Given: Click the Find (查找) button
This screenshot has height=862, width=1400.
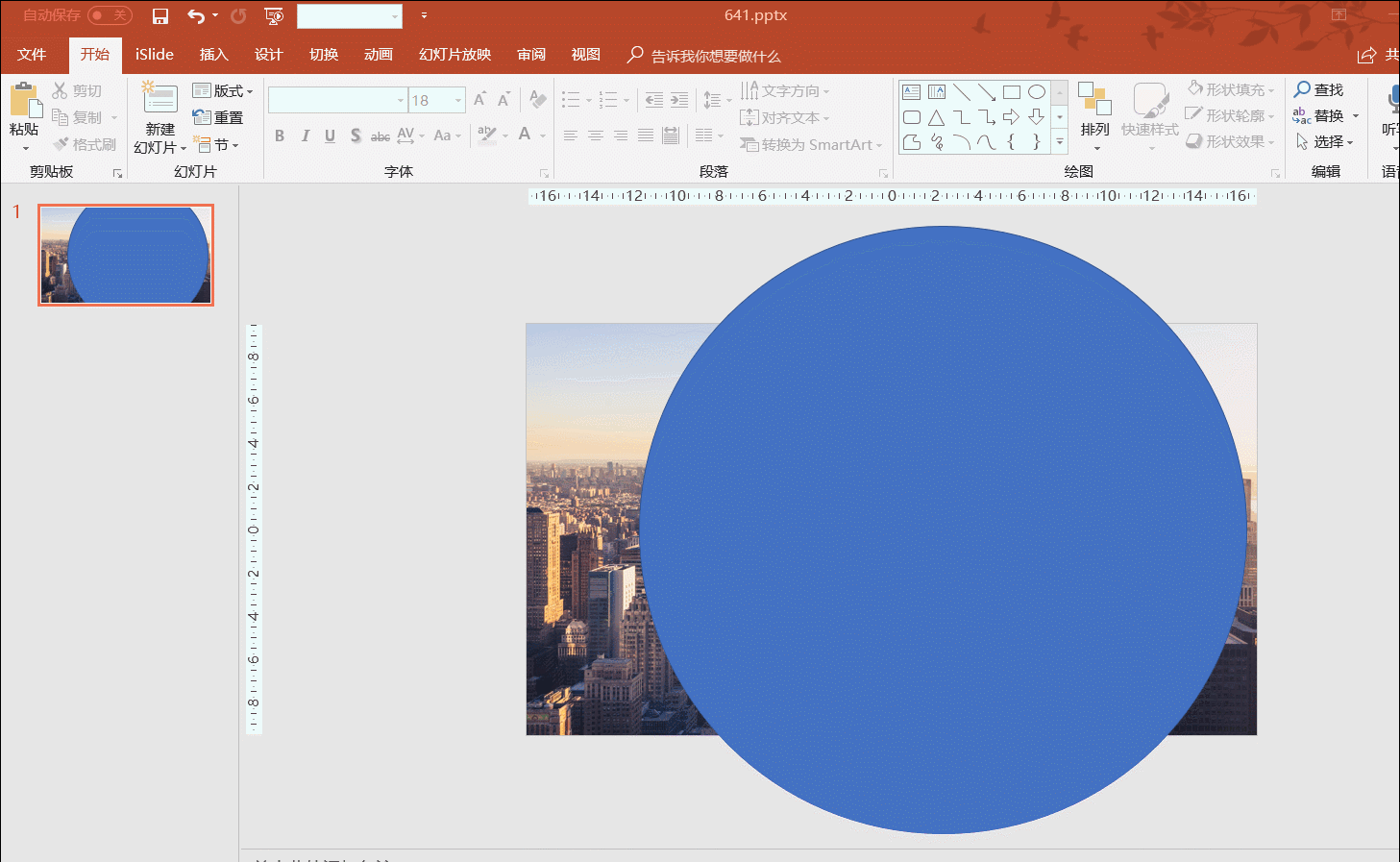Looking at the screenshot, I should [1318, 89].
